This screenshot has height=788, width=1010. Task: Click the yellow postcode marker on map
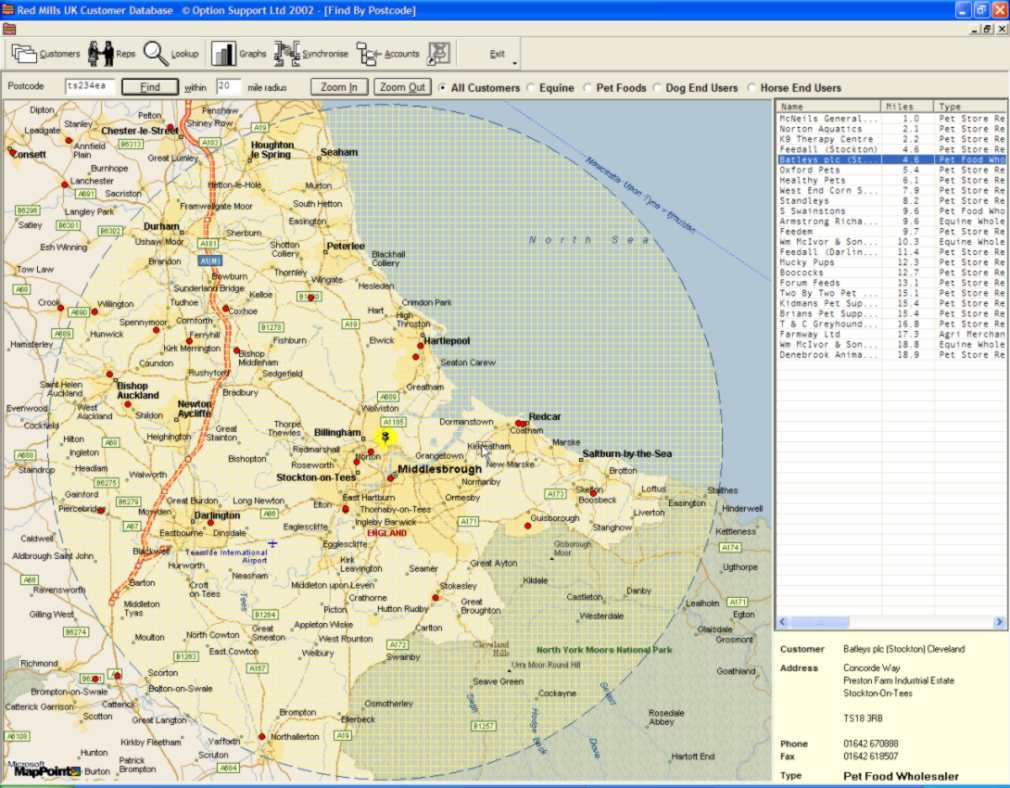coord(385,436)
